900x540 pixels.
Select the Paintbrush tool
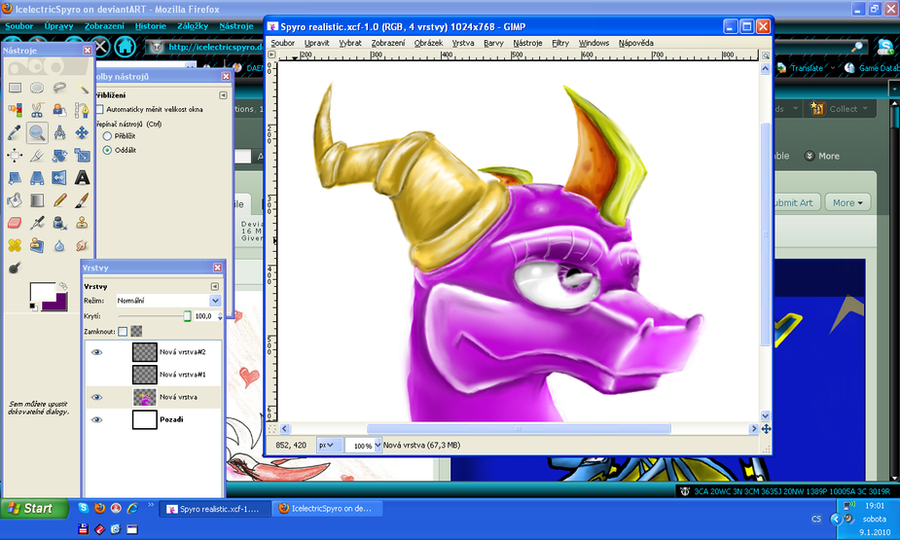click(82, 200)
